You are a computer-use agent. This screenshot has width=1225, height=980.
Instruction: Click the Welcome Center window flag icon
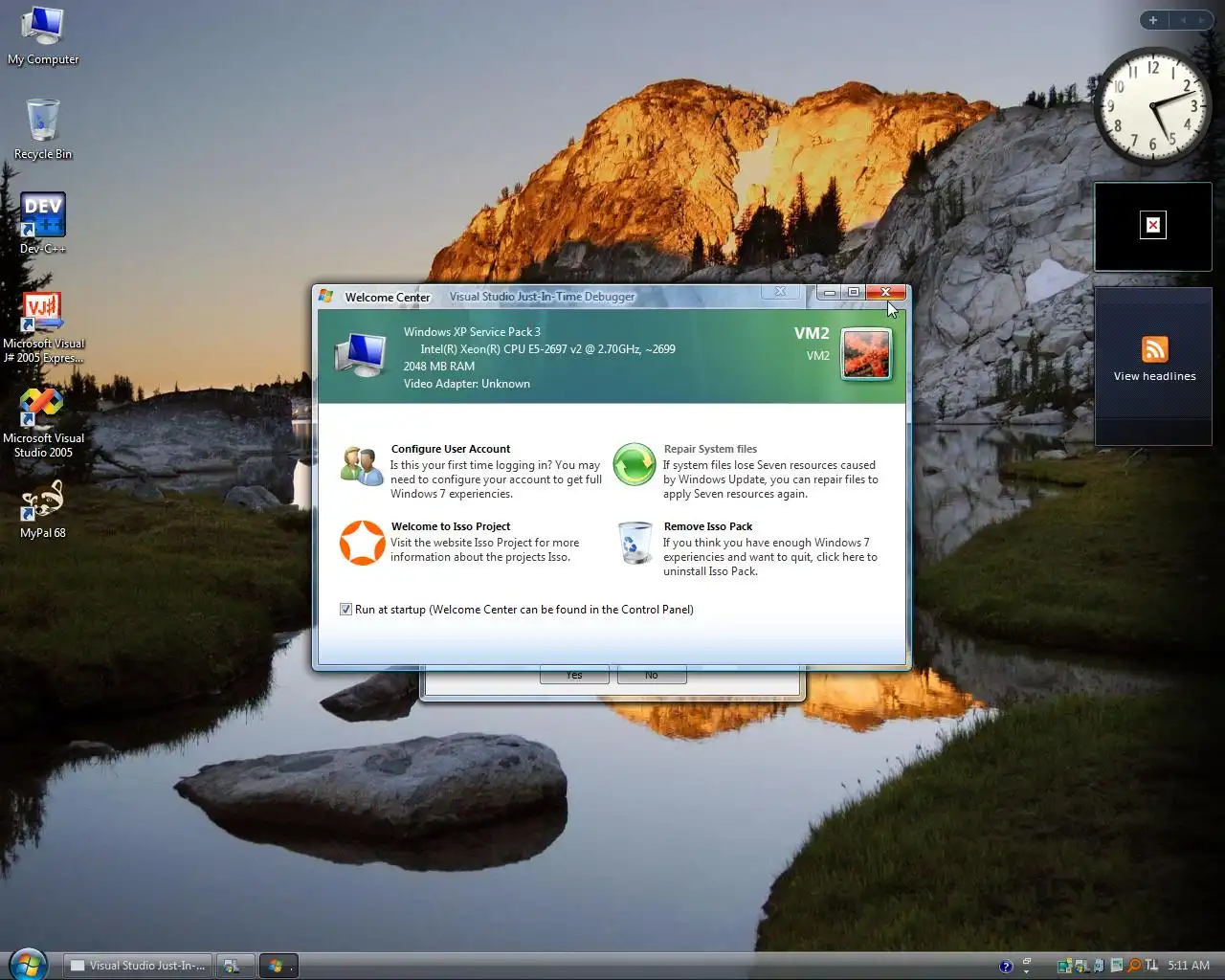(325, 297)
